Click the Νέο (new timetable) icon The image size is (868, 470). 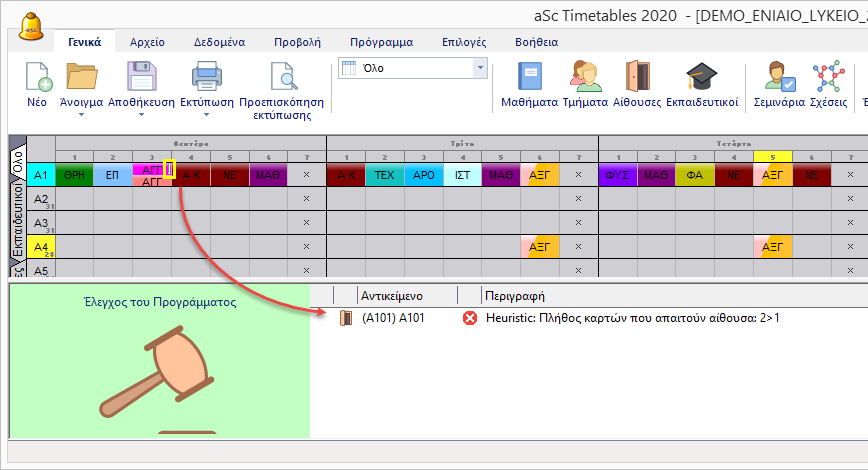tap(37, 79)
